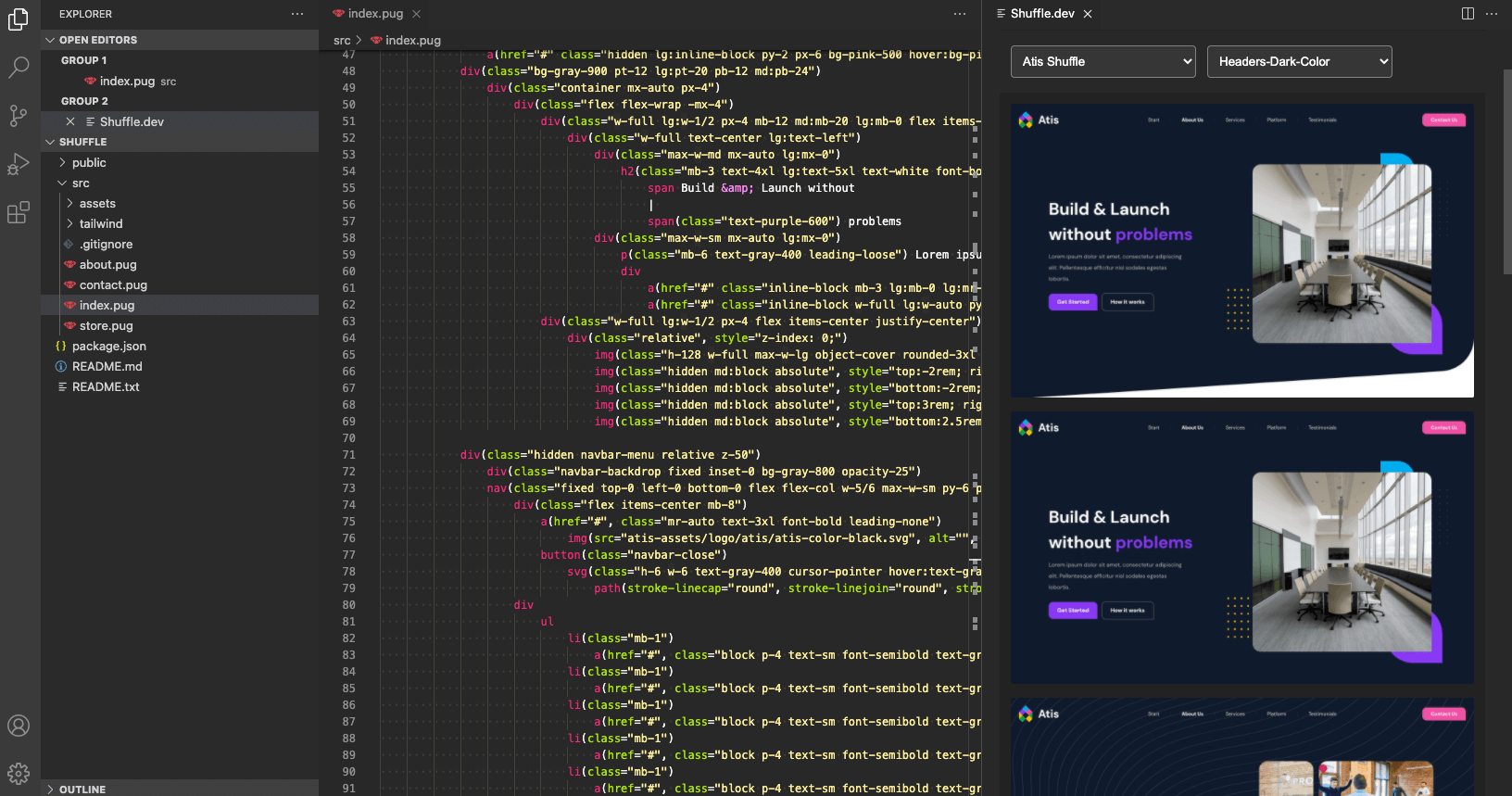The image size is (1512, 796).
Task: Open the Search view icon
Action: tap(19, 67)
